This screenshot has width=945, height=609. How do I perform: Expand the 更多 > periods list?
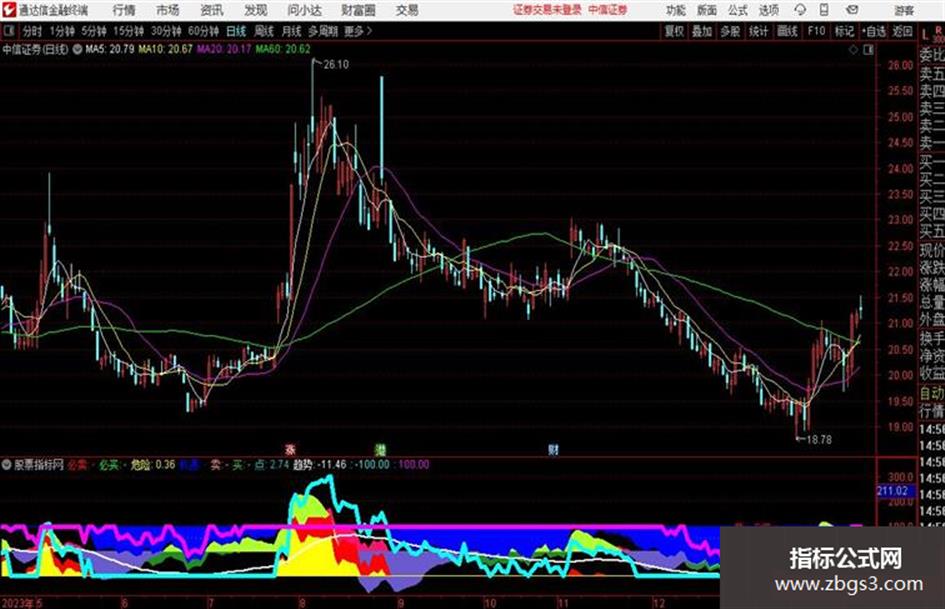coord(358,31)
